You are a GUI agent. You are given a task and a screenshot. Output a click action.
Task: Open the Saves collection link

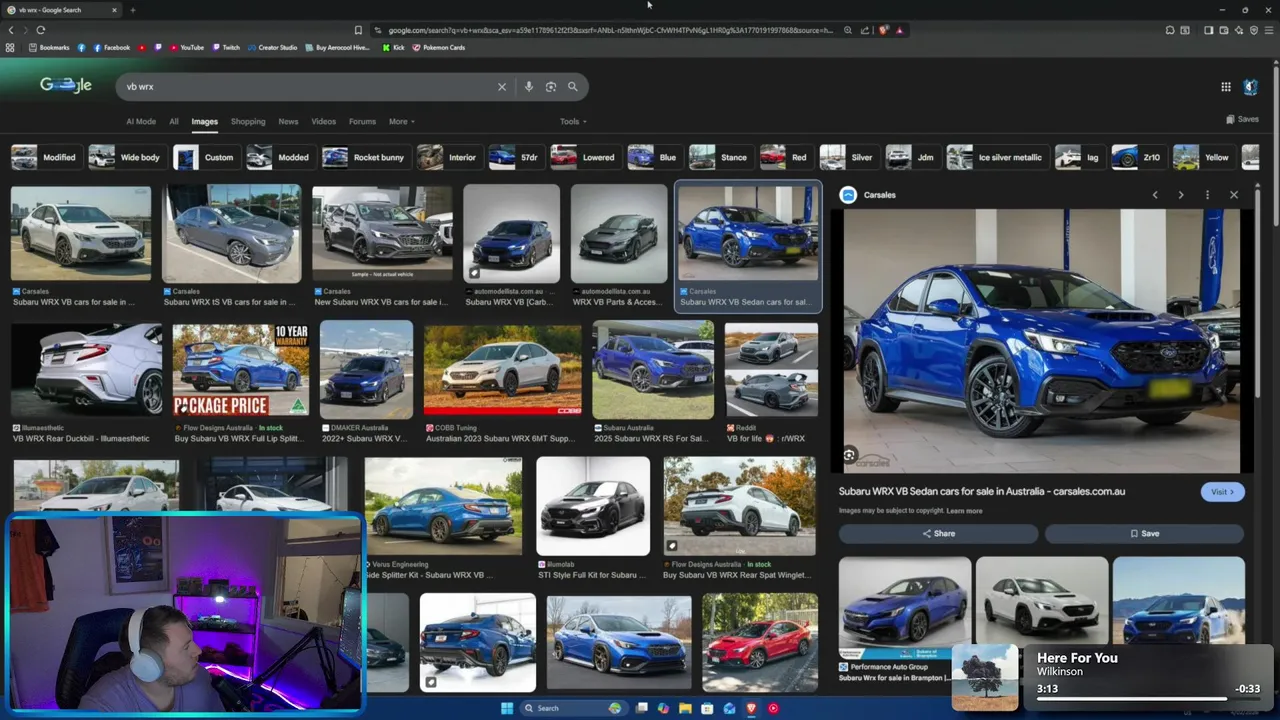click(1242, 119)
